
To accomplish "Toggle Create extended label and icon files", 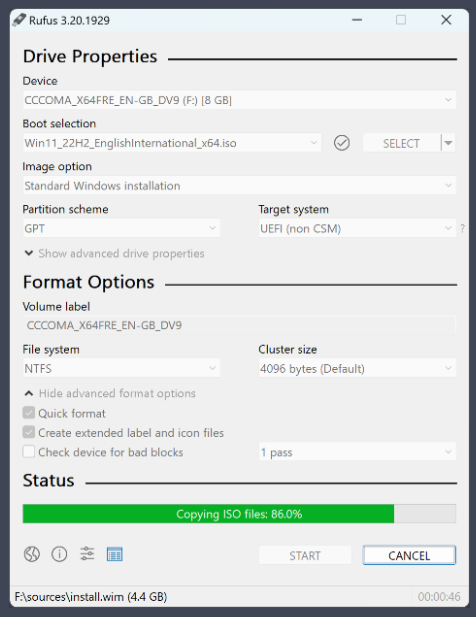I will click(29, 432).
